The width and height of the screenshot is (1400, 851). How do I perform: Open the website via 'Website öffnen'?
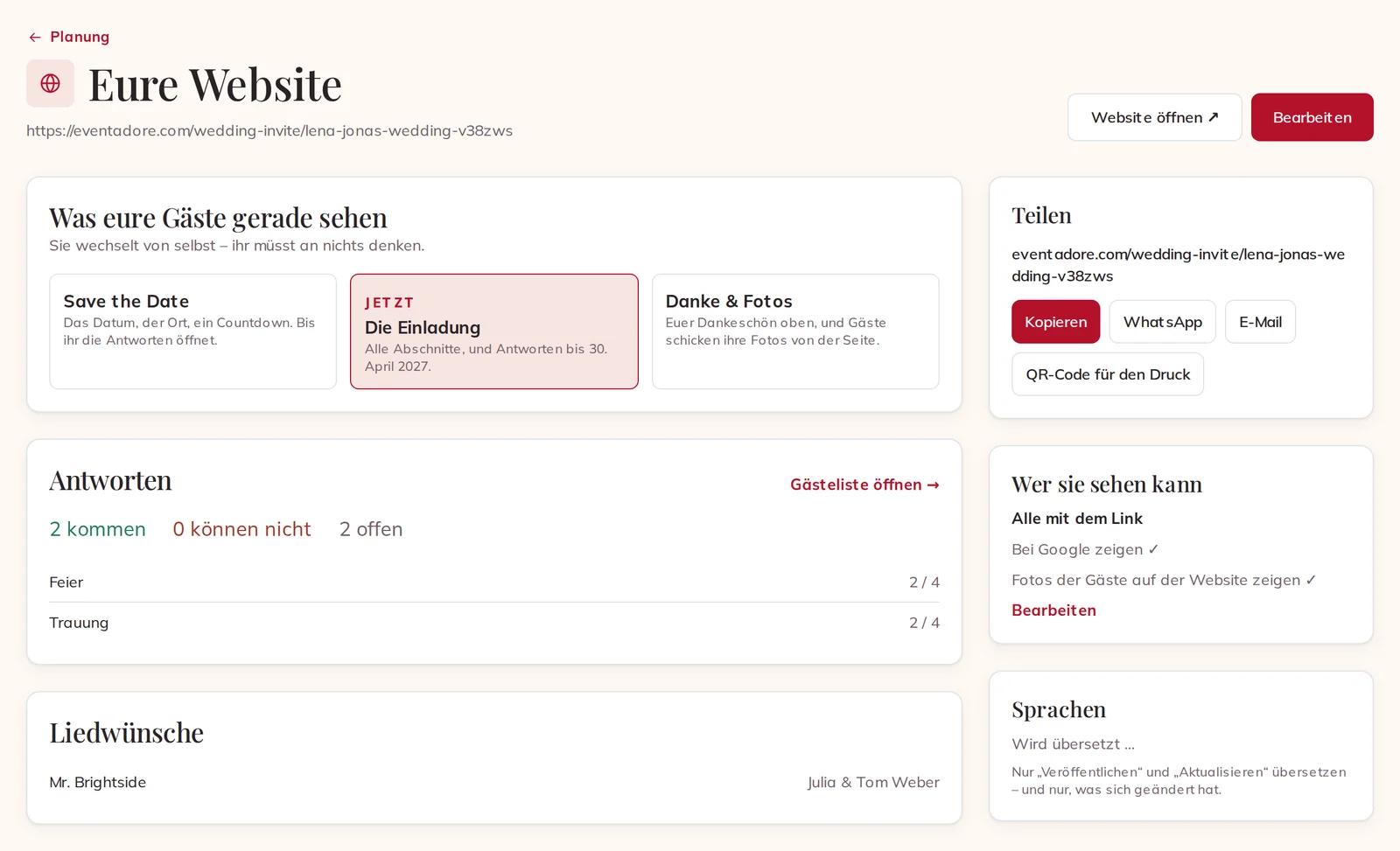[x=1154, y=117]
